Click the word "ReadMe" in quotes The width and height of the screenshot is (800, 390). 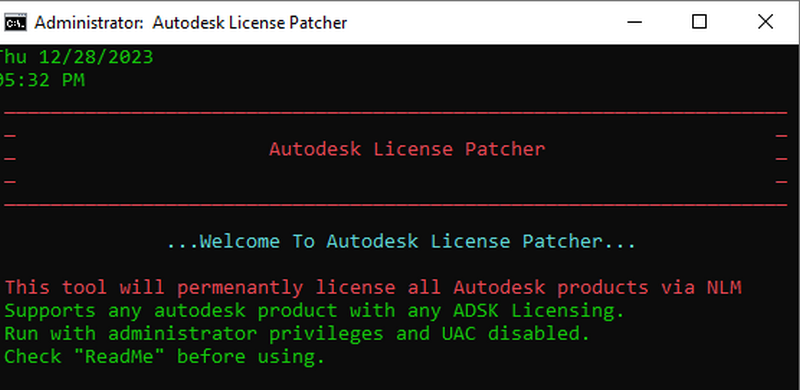[119, 356]
